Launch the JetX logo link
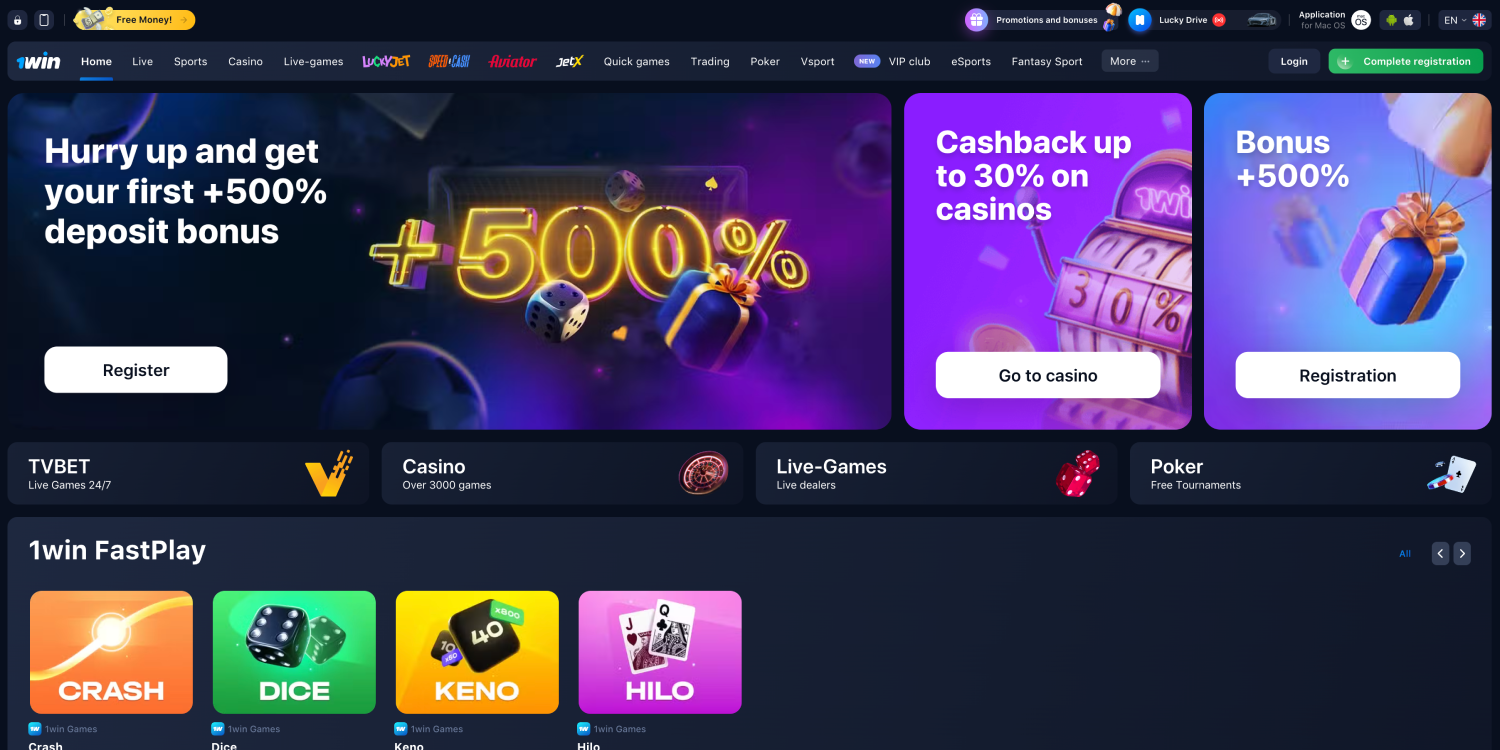1500x750 pixels. (569, 61)
